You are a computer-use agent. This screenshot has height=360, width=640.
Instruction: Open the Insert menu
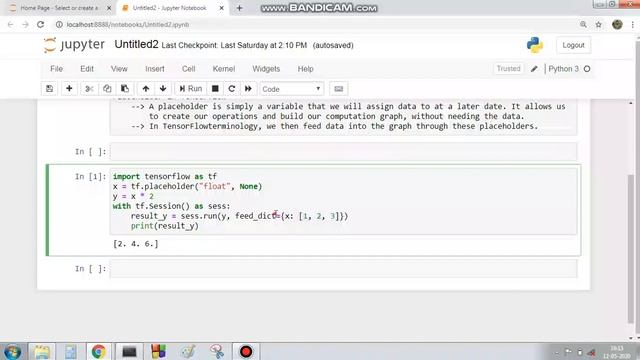pos(155,69)
